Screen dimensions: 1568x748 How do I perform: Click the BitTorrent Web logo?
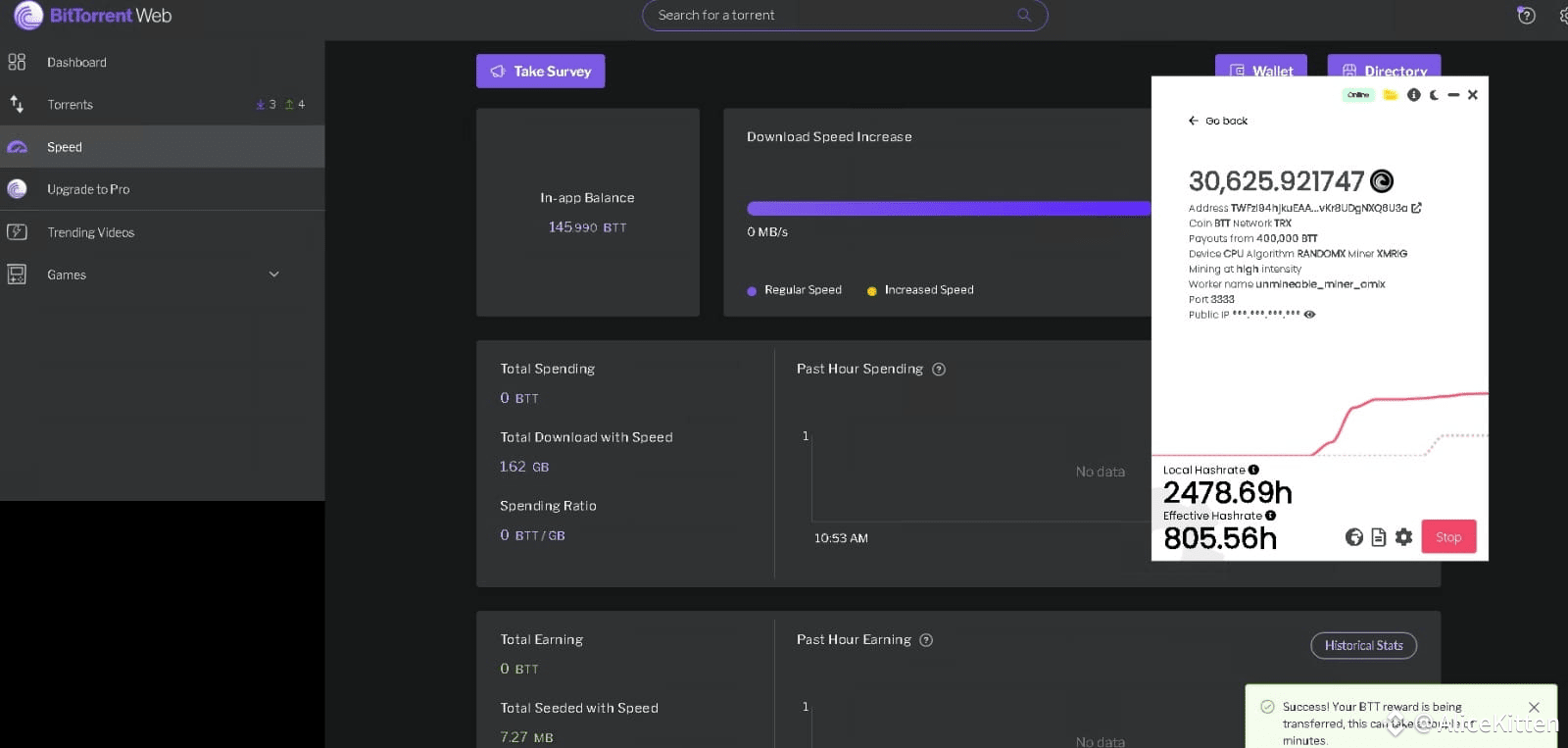tap(92, 16)
